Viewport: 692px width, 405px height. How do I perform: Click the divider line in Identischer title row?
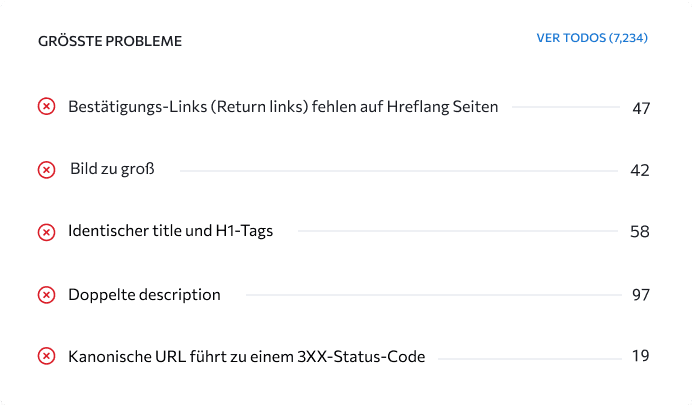(x=458, y=231)
